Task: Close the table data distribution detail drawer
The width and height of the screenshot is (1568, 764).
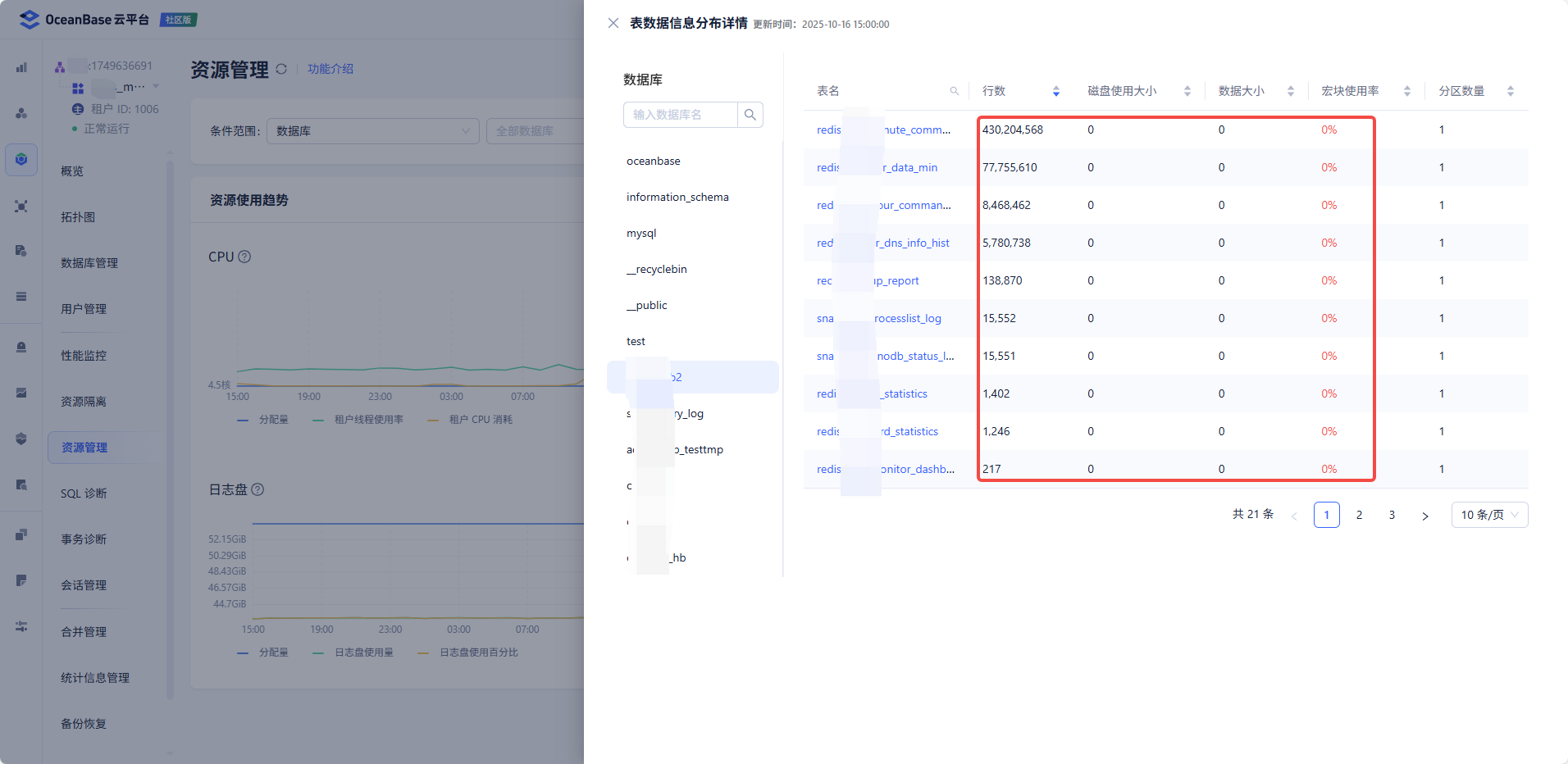Action: pyautogui.click(x=613, y=23)
